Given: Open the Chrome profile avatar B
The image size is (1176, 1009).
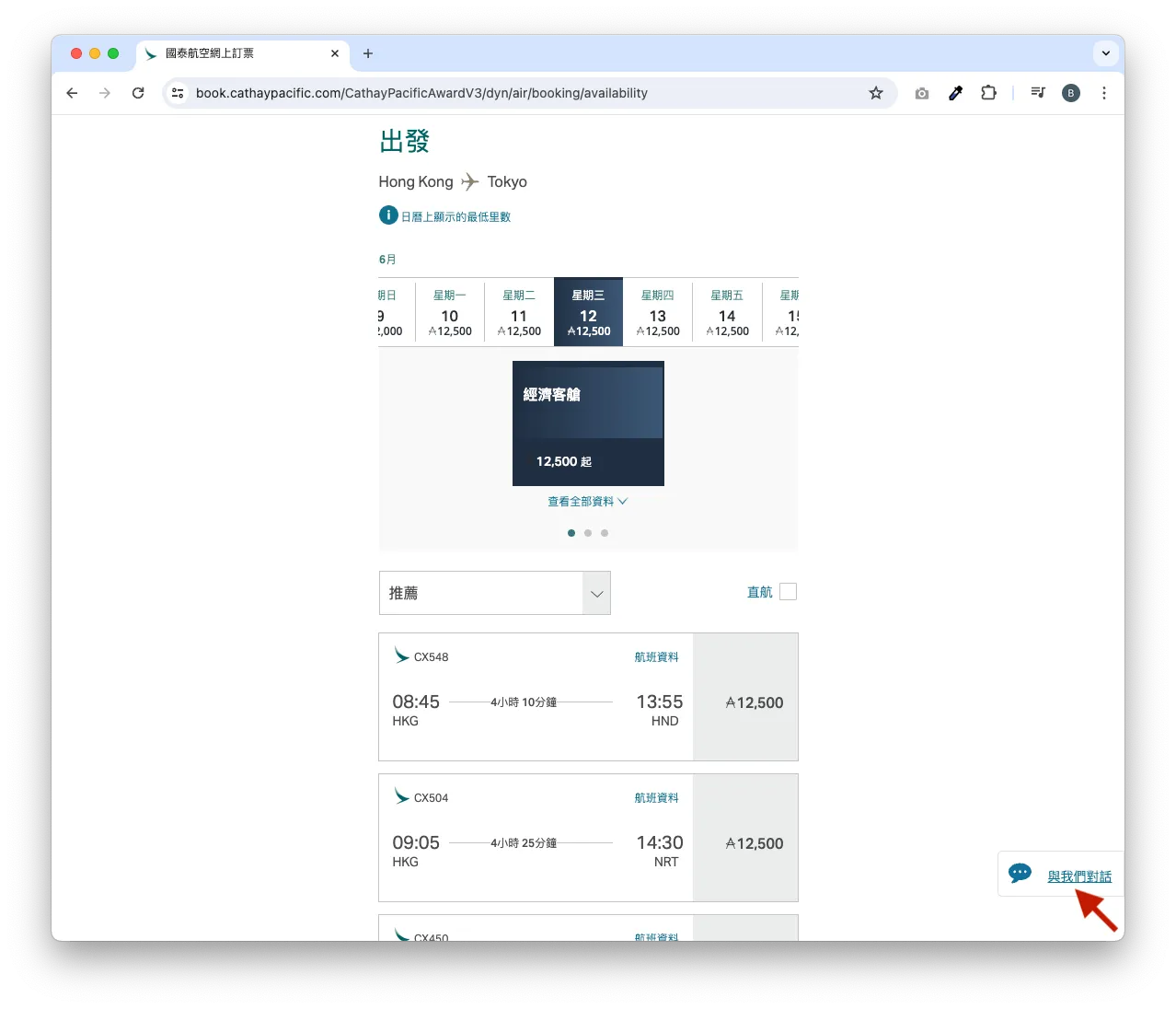Looking at the screenshot, I should [x=1071, y=93].
